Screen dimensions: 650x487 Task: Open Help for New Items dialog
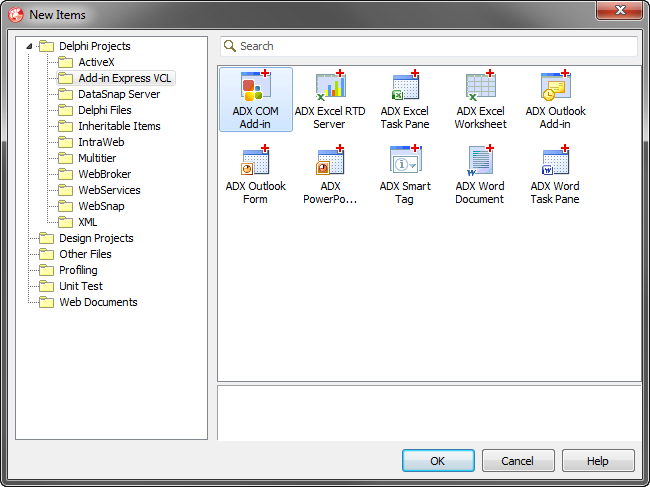click(x=598, y=460)
